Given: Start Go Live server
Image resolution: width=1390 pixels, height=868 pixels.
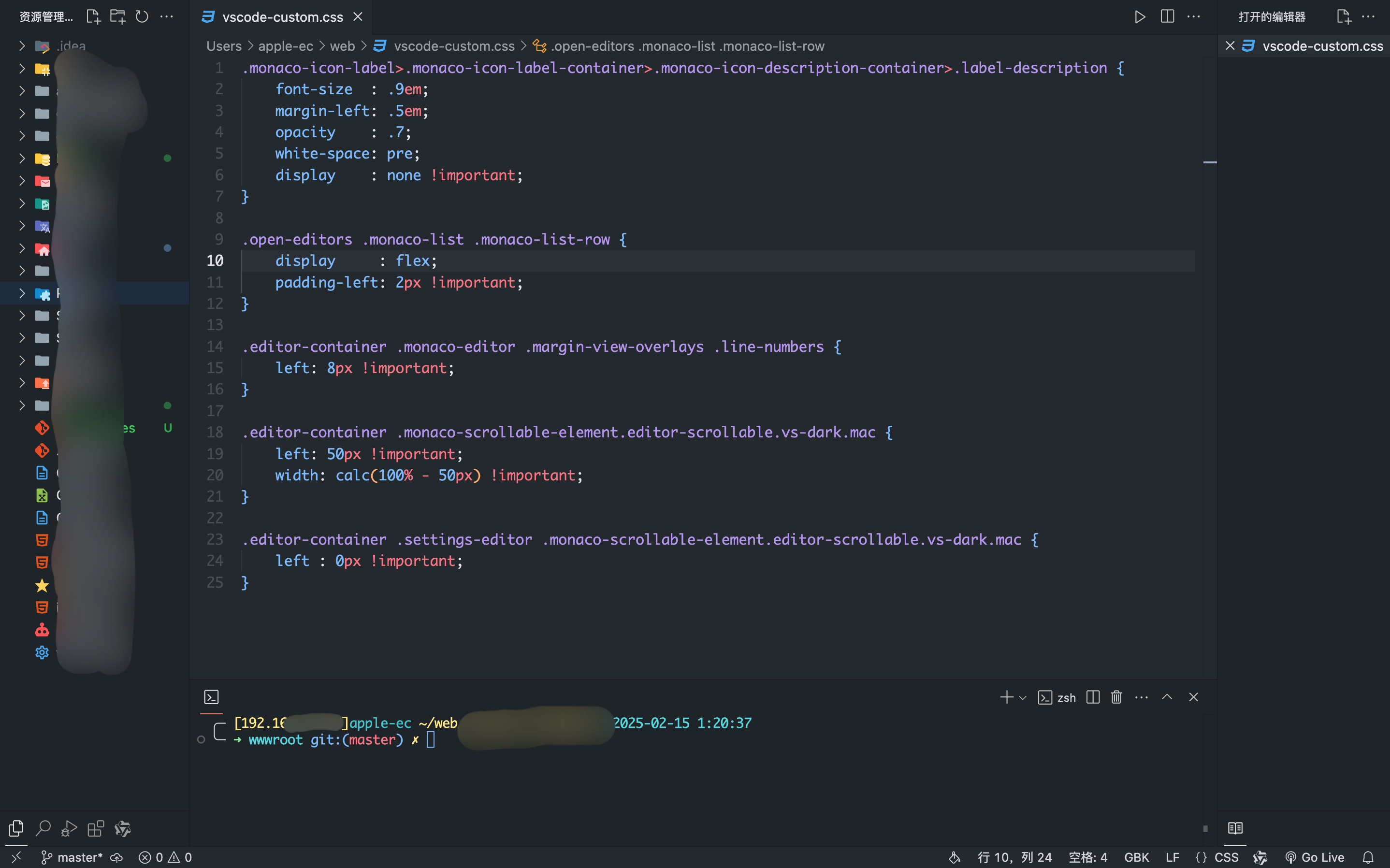Looking at the screenshot, I should [x=1315, y=857].
